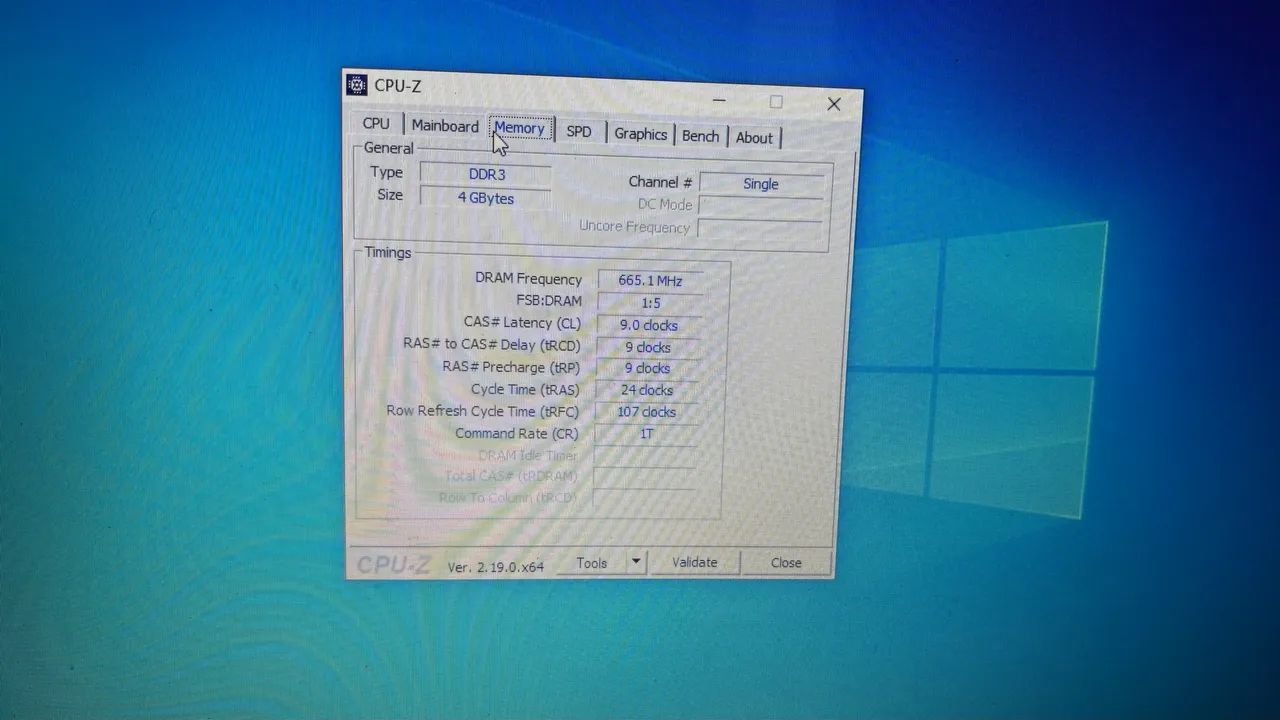The height and width of the screenshot is (720, 1280).
Task: Select the Memory tab
Action: 520,128
